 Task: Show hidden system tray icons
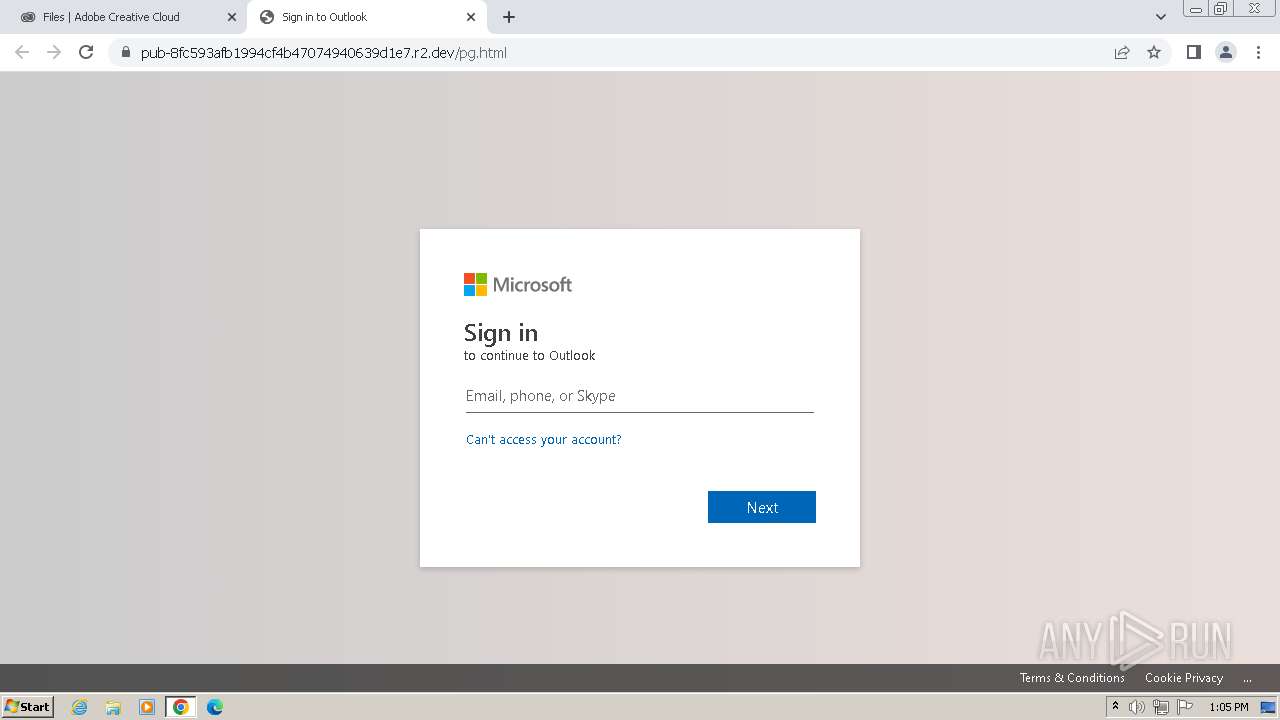pyautogui.click(x=1115, y=707)
